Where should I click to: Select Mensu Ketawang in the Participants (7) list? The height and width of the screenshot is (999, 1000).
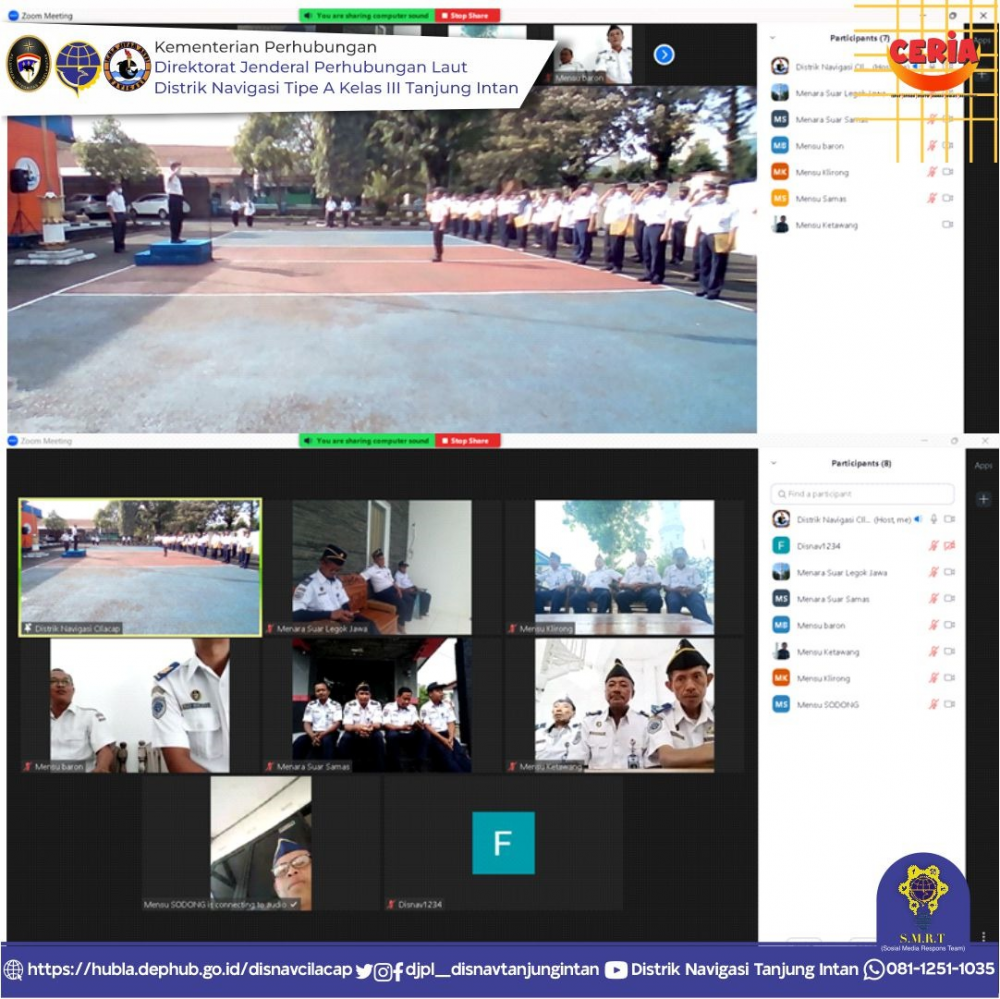pos(827,225)
